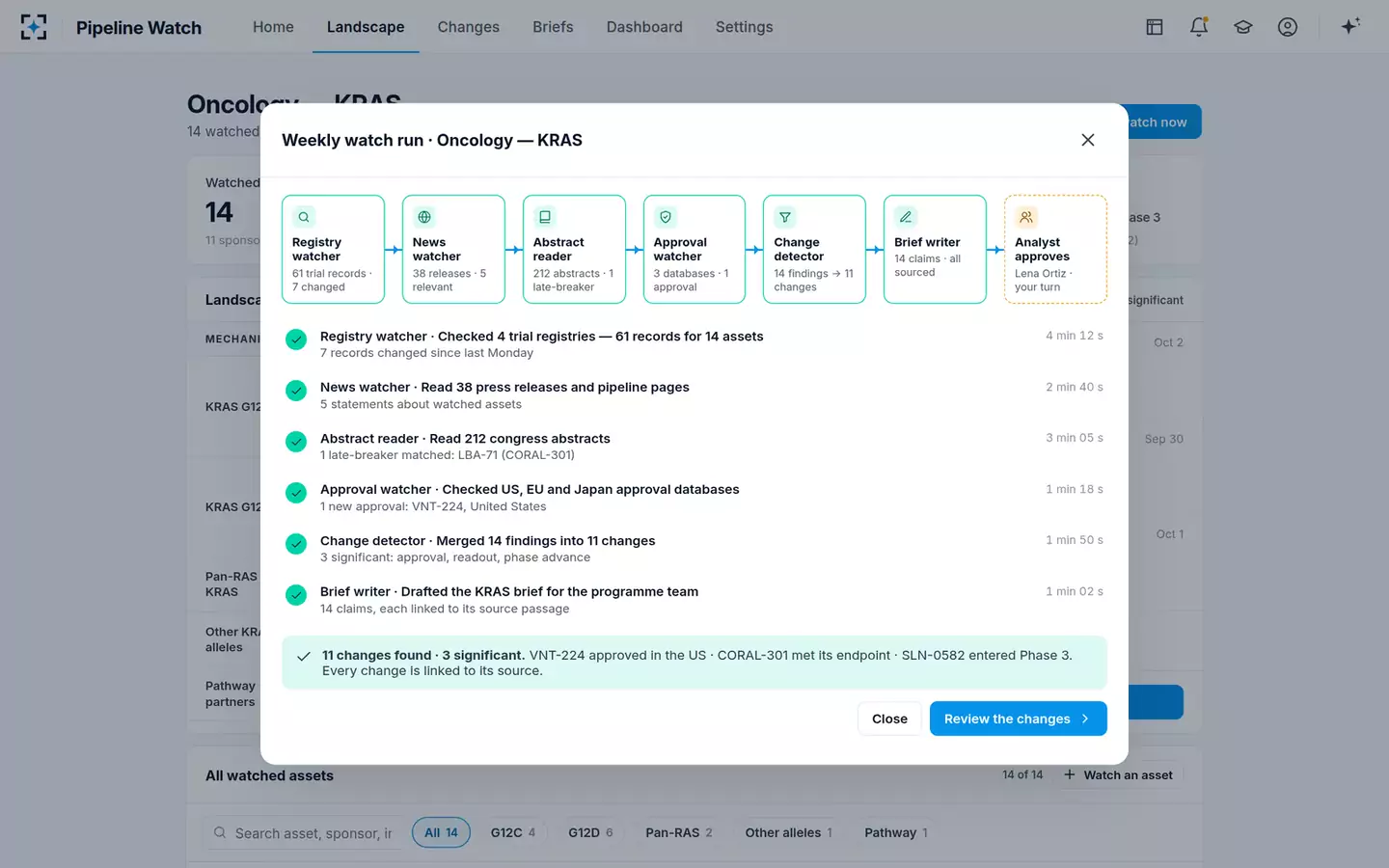Filter assets by All 14 chip
Screen dimensions: 1389x868
point(441,832)
